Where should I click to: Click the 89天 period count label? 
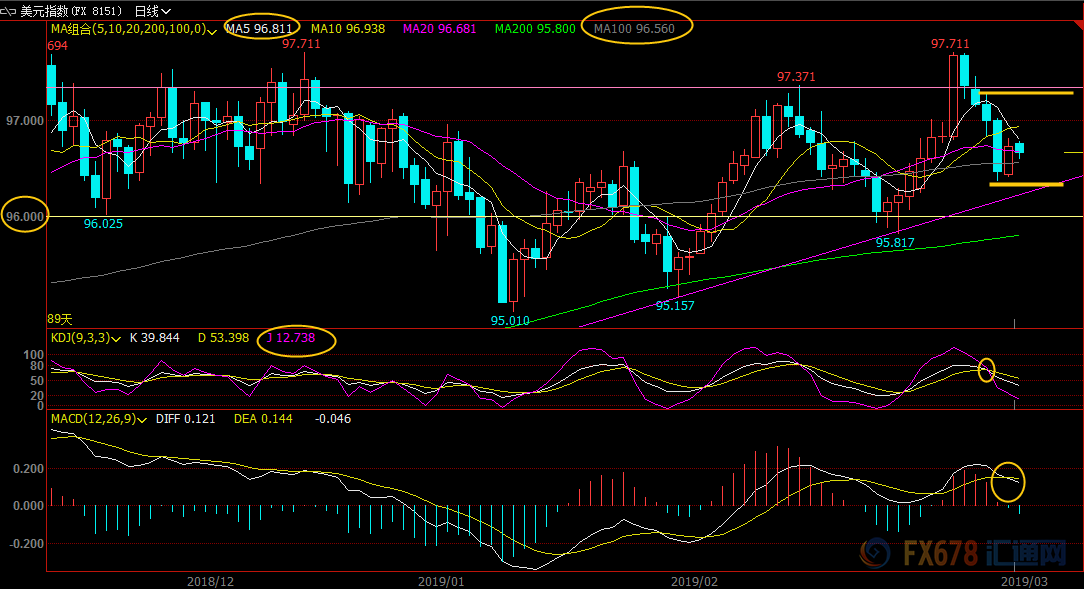[x=60, y=319]
